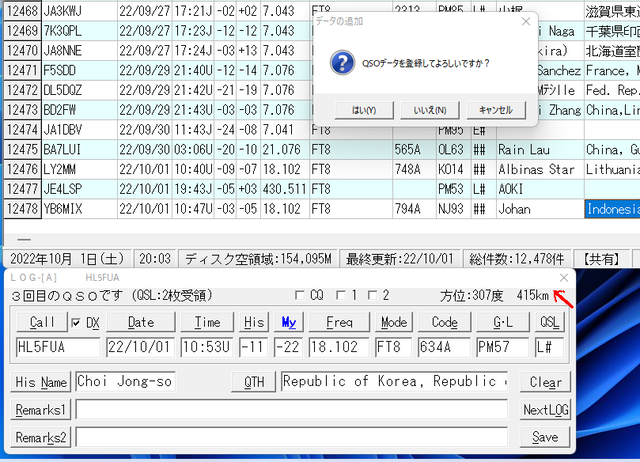Click callsign F5SDD in the log
The height and width of the screenshot is (462, 640).
[x=60, y=71]
